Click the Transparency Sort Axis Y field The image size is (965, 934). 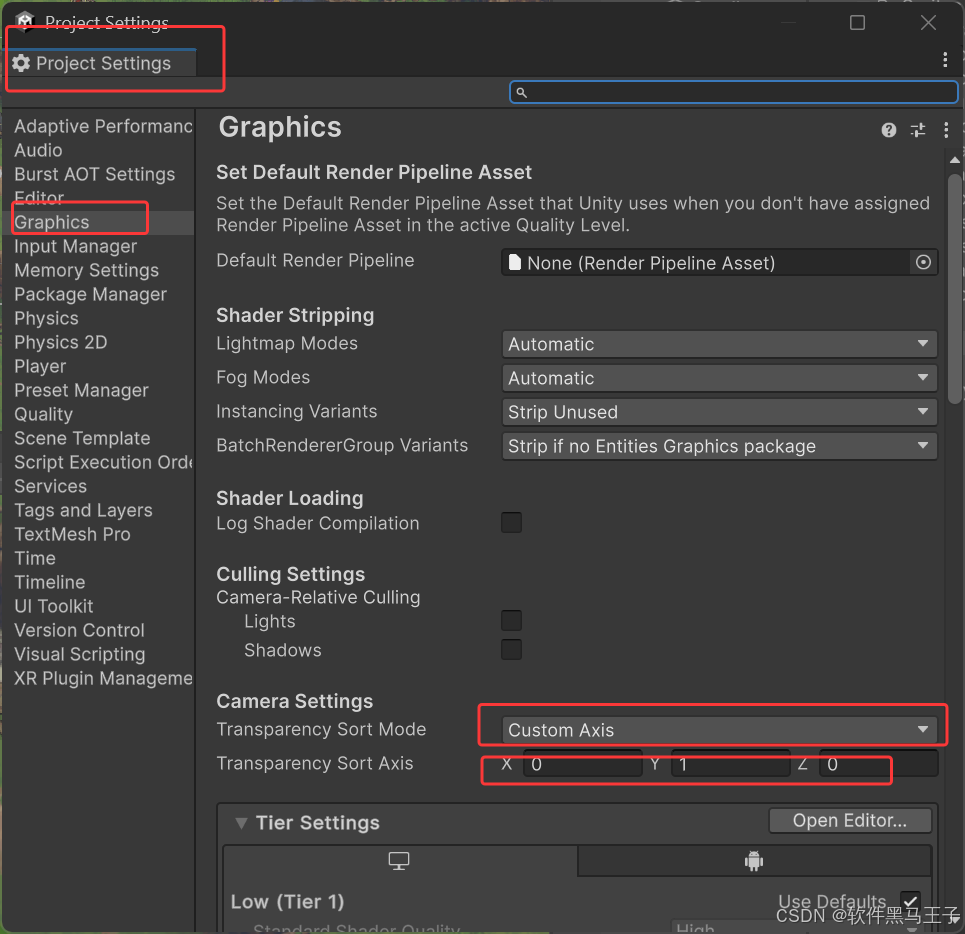click(731, 764)
